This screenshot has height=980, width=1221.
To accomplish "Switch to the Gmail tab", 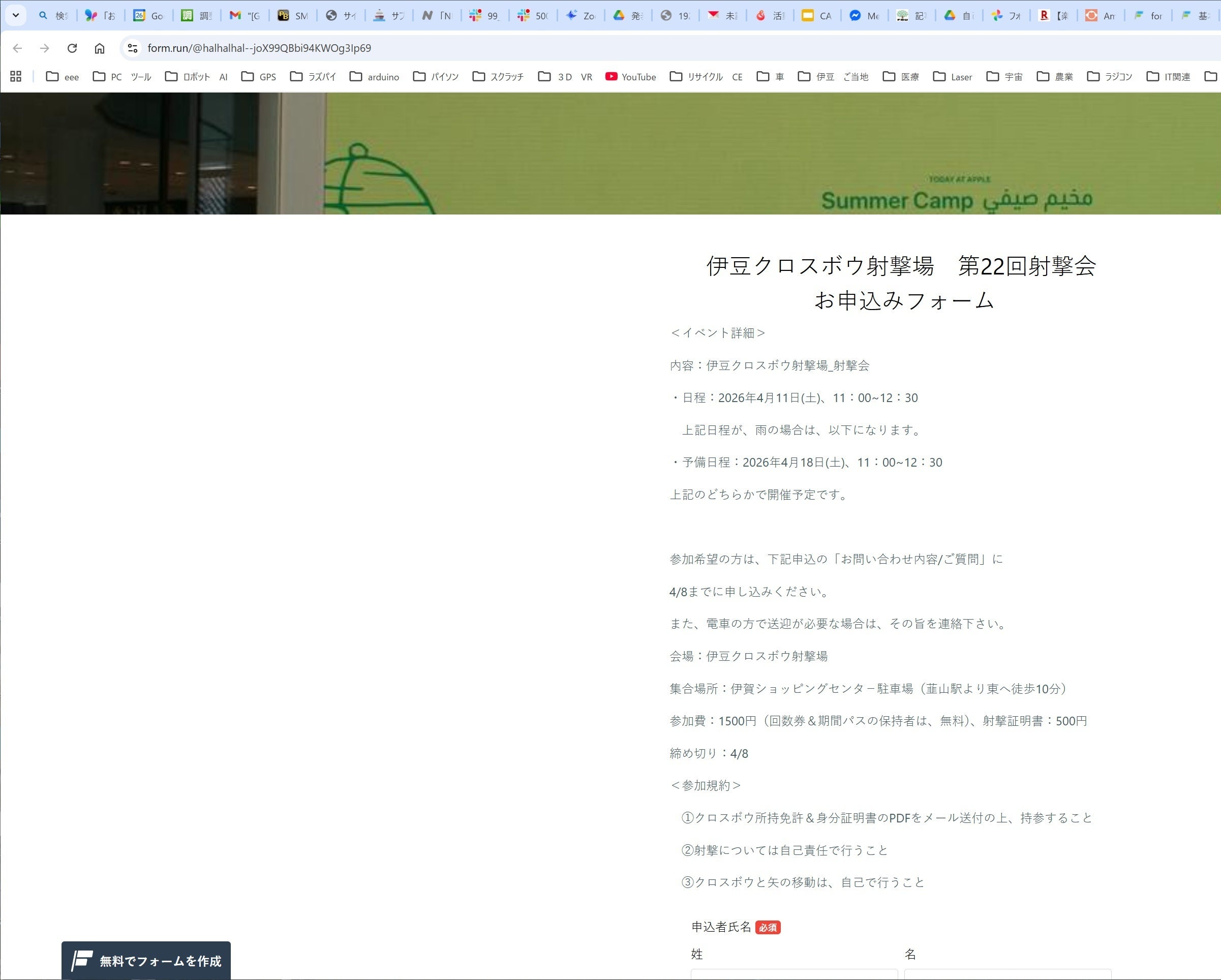I will [245, 16].
